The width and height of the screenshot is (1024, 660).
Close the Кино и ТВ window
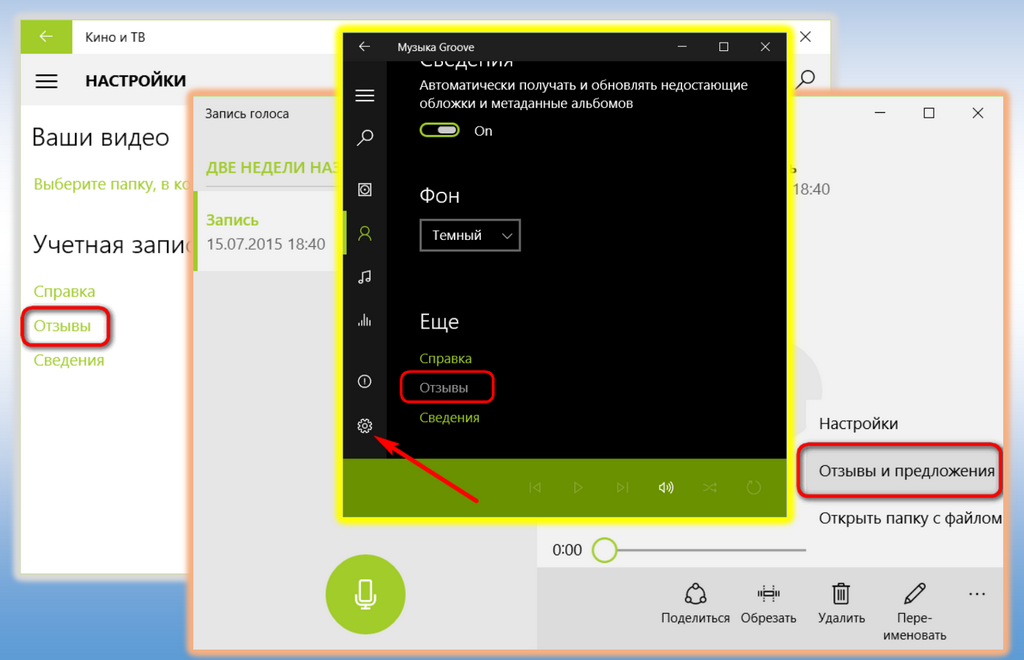pyautogui.click(x=806, y=37)
